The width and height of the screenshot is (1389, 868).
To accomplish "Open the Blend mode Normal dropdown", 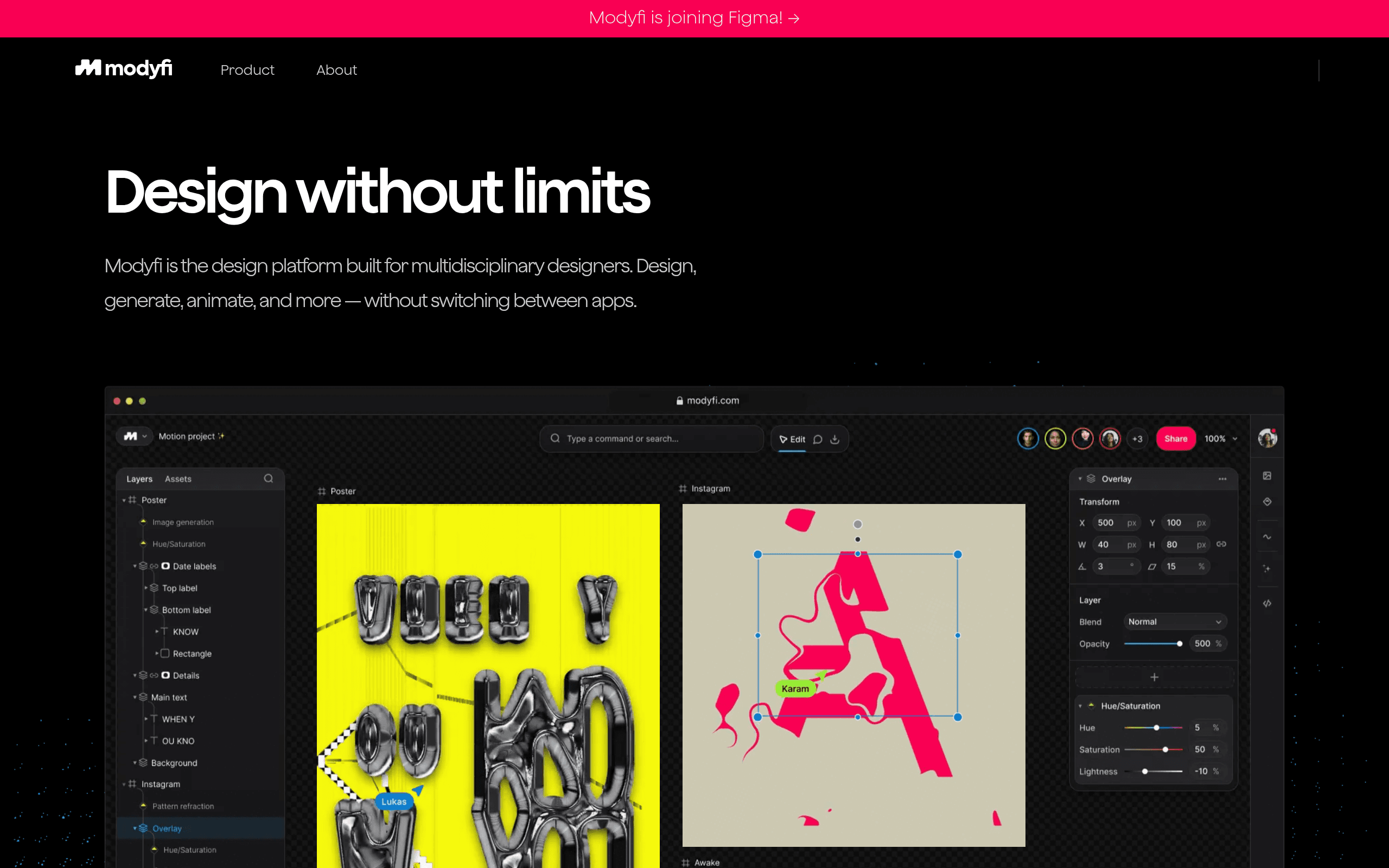I will [x=1175, y=622].
